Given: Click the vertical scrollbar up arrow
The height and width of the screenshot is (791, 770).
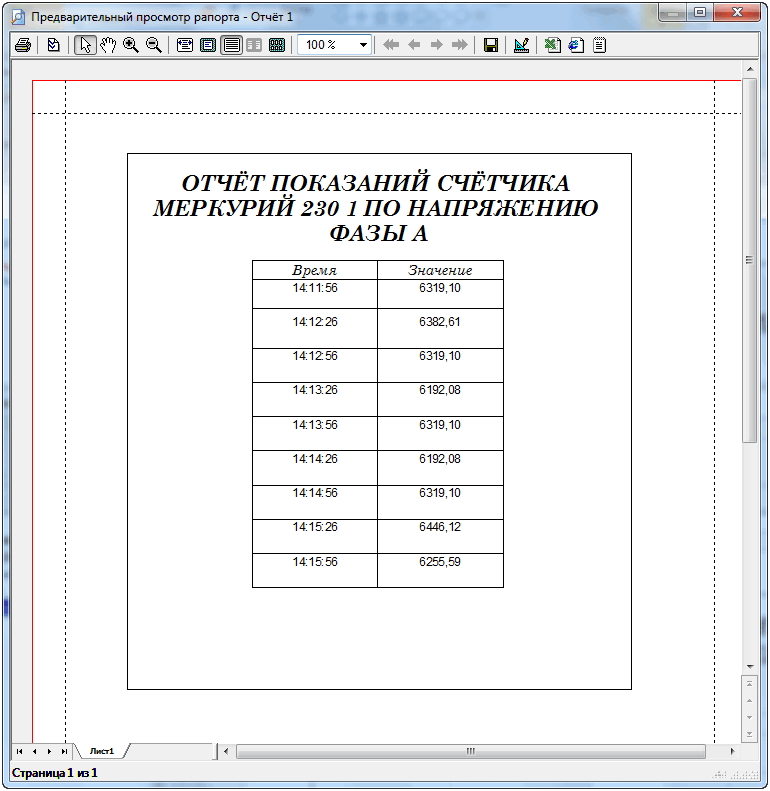Looking at the screenshot, I should click(750, 69).
